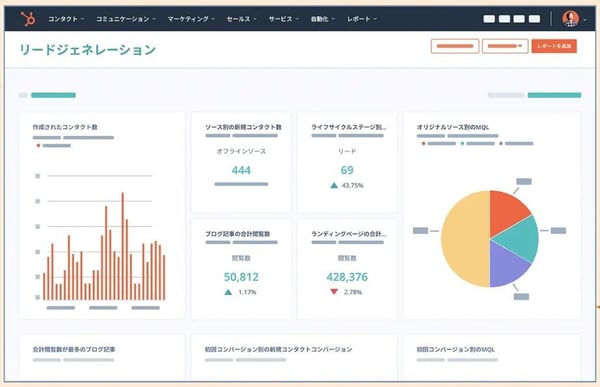Open the コンタクト menu
The height and width of the screenshot is (387, 600).
pyautogui.click(x=66, y=19)
